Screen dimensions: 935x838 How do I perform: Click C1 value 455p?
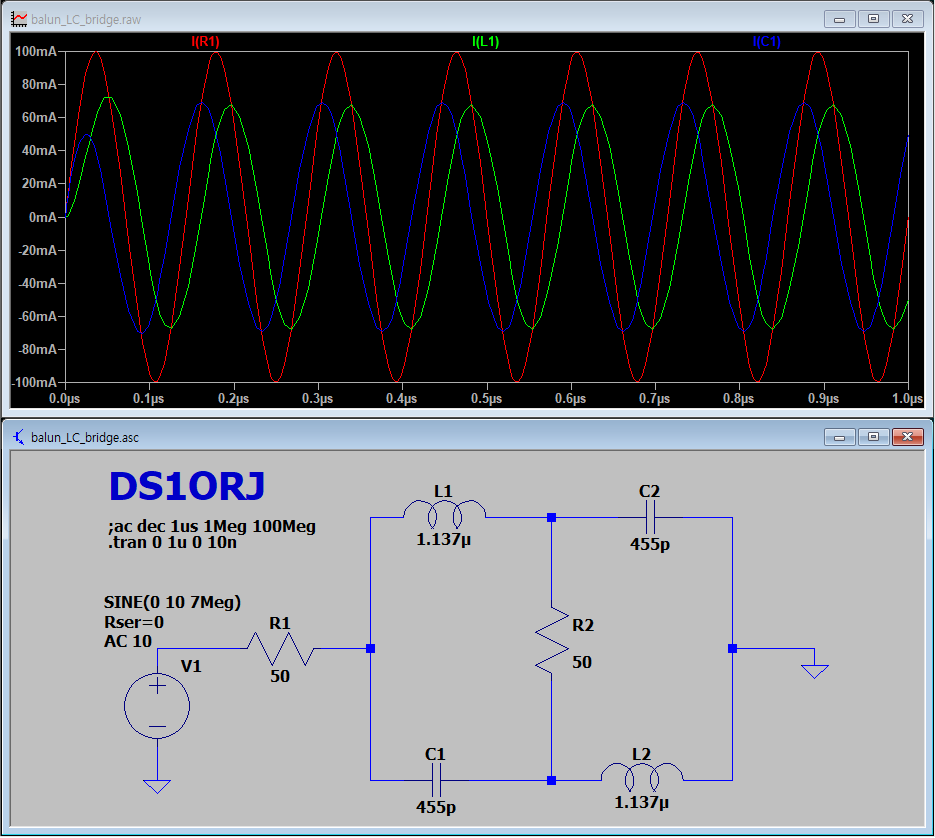click(436, 807)
